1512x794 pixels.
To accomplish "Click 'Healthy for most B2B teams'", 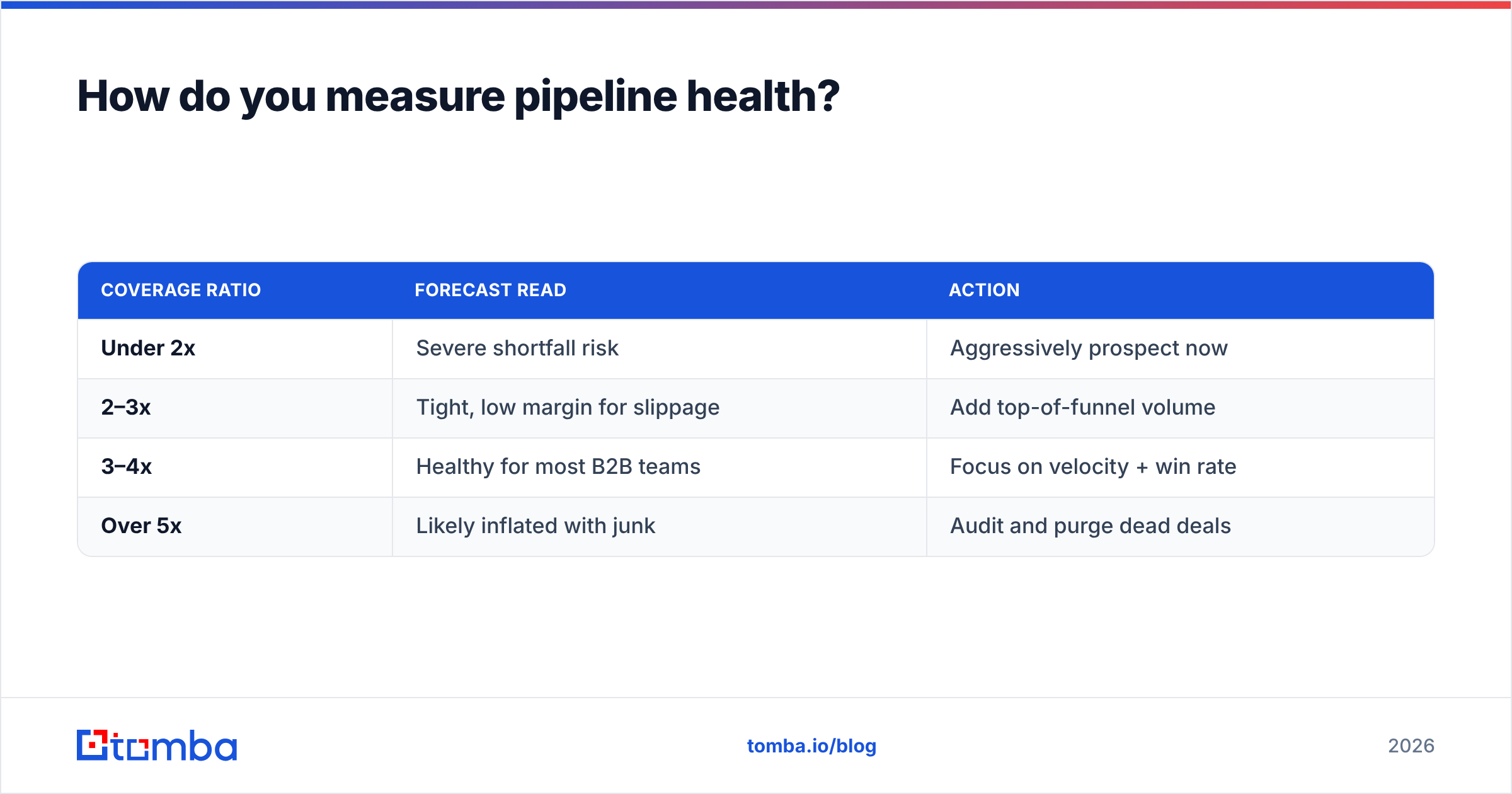I will point(558,466).
